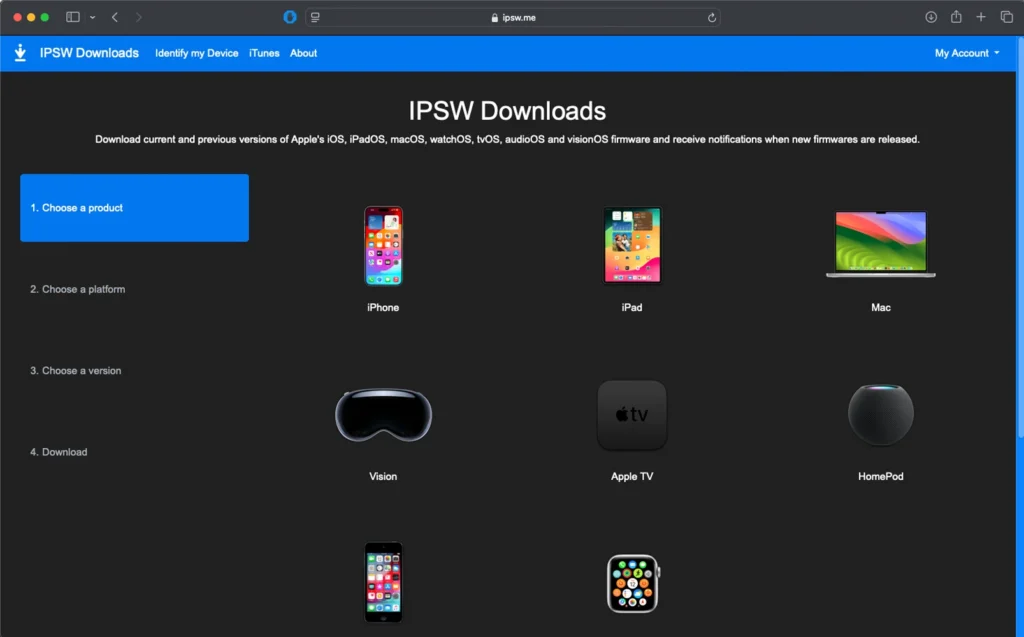Select the iPod touch product icon
Screen dimensions: 1024x637
(x=383, y=581)
